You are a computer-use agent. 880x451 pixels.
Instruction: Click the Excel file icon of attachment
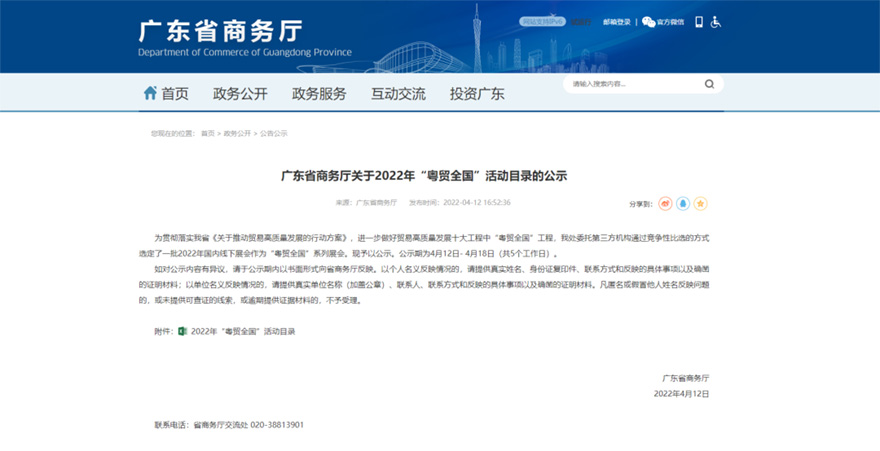[182, 332]
